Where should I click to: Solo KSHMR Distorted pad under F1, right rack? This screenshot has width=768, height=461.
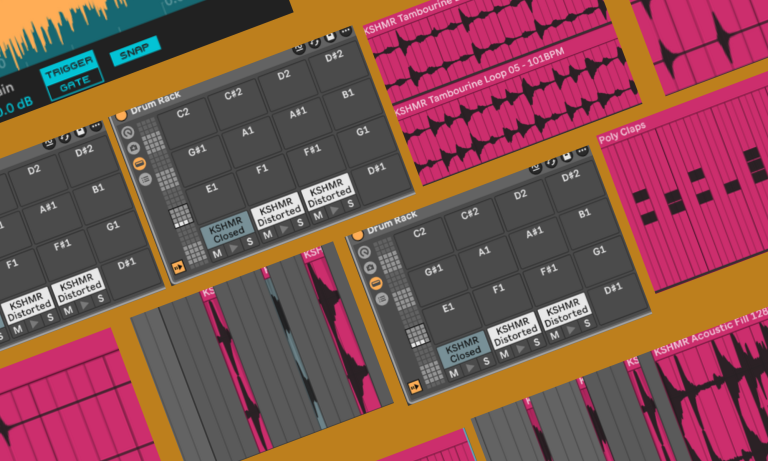click(x=537, y=342)
